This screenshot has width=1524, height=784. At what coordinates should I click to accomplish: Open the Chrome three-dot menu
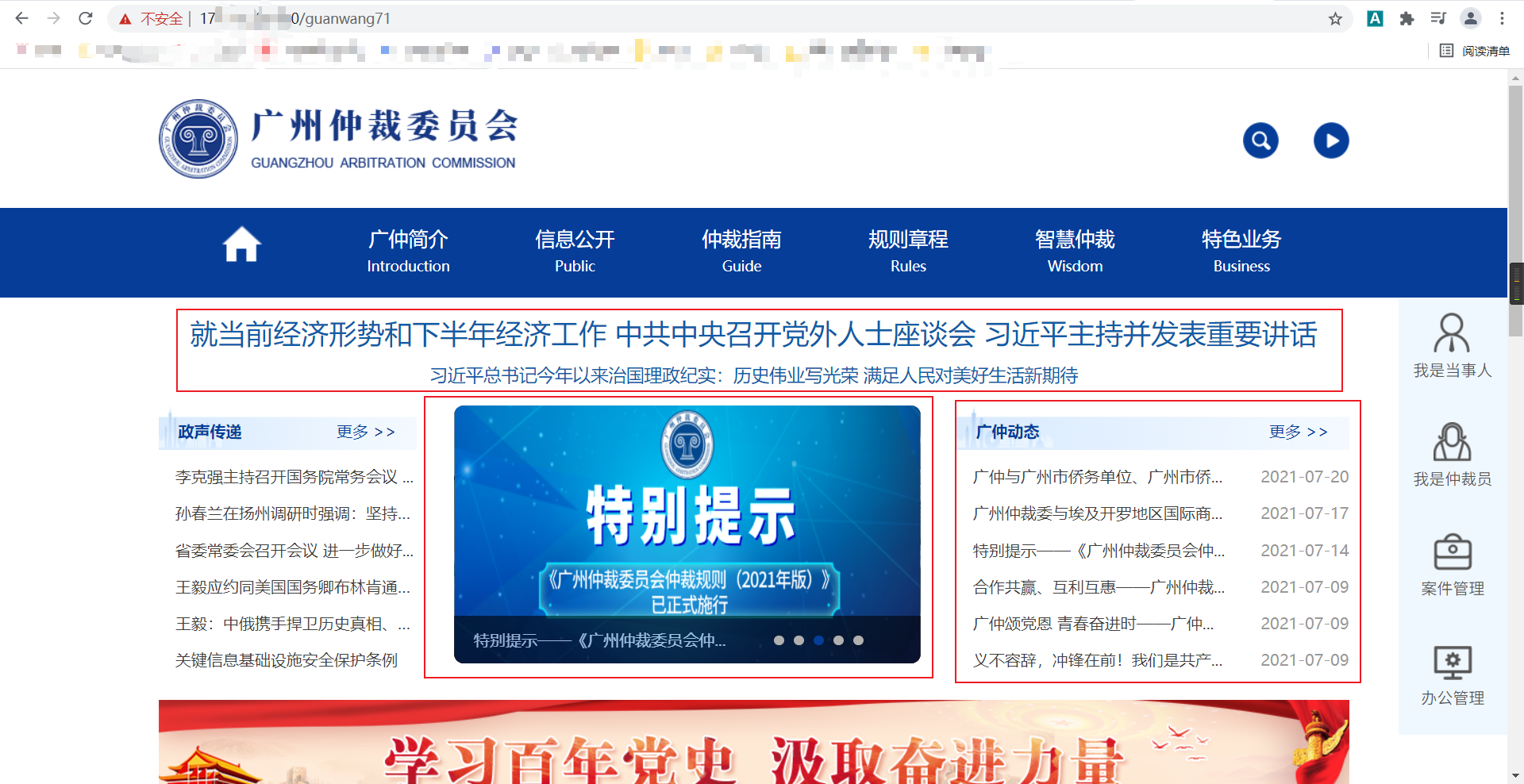1502,18
